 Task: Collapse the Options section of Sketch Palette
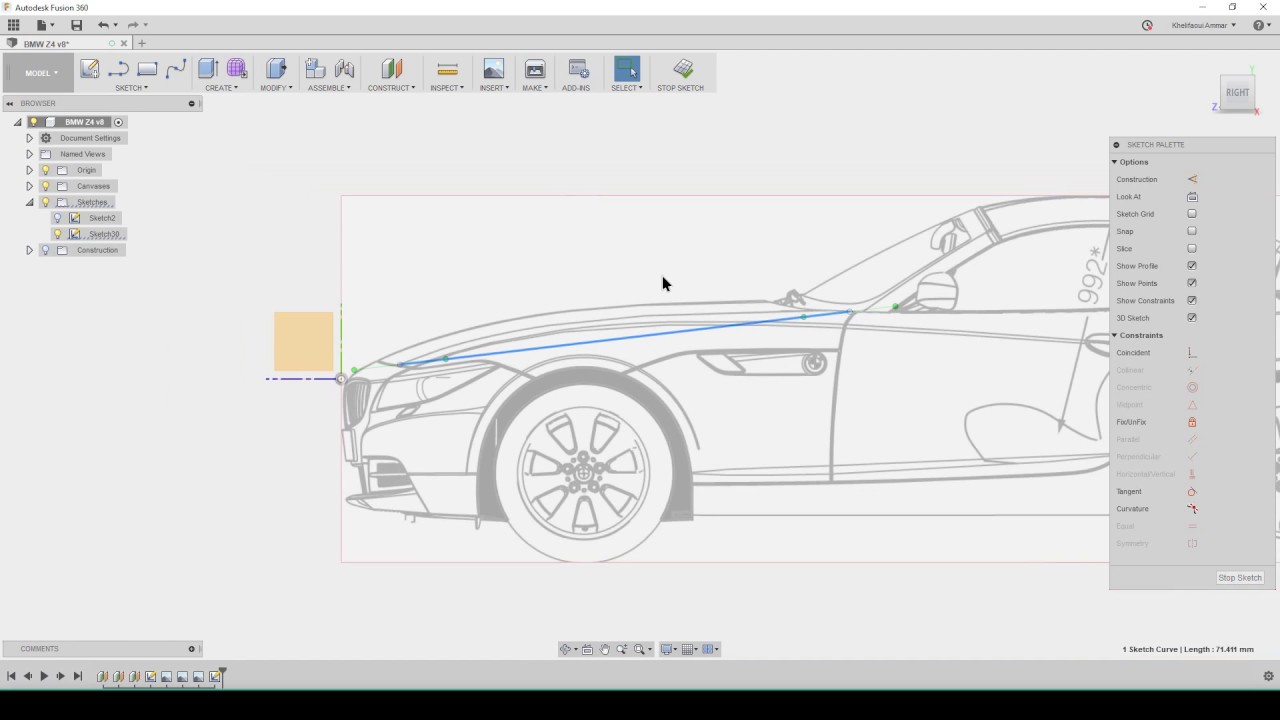click(x=1114, y=162)
